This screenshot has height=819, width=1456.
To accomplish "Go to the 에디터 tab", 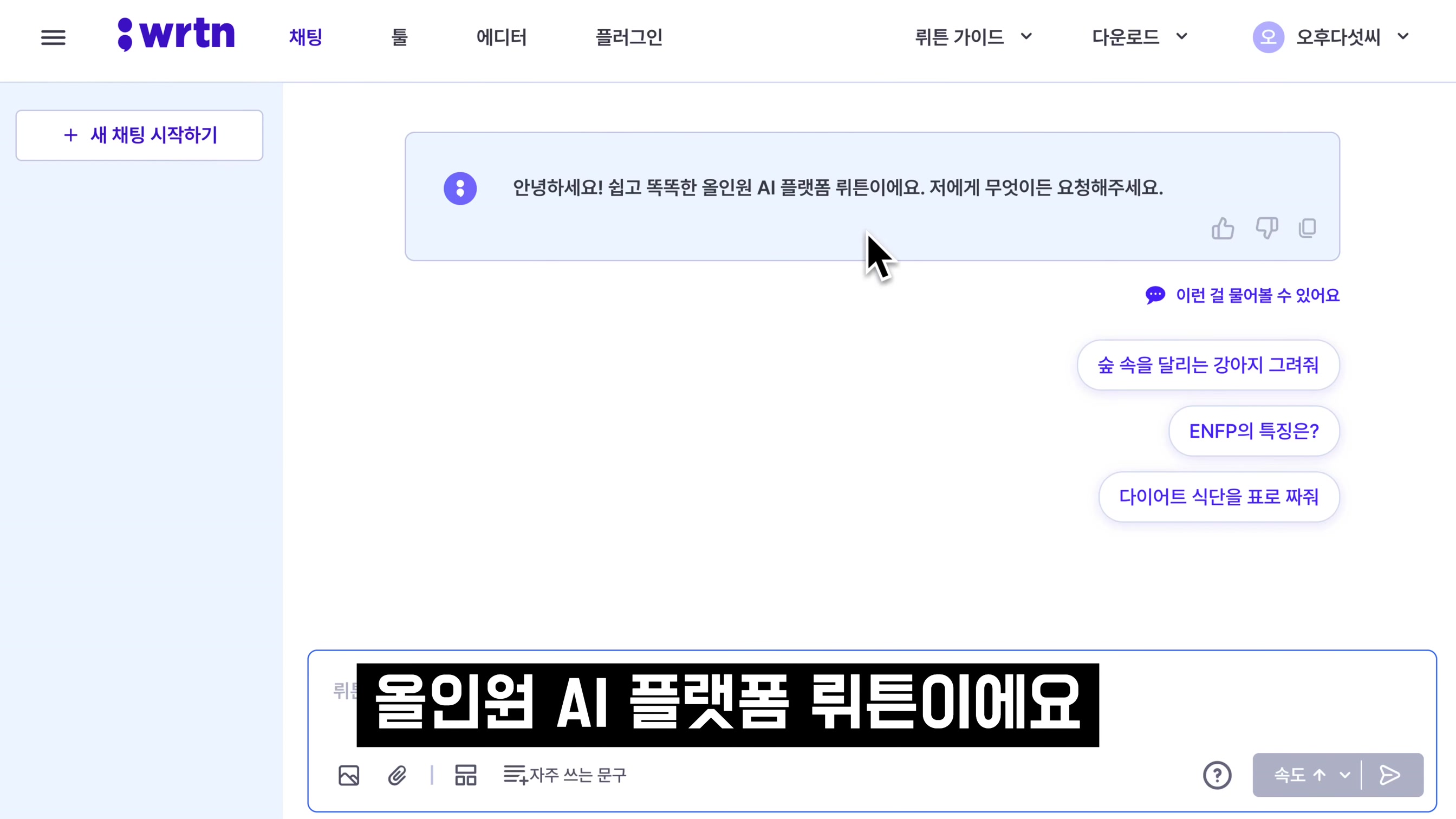I will point(502,37).
